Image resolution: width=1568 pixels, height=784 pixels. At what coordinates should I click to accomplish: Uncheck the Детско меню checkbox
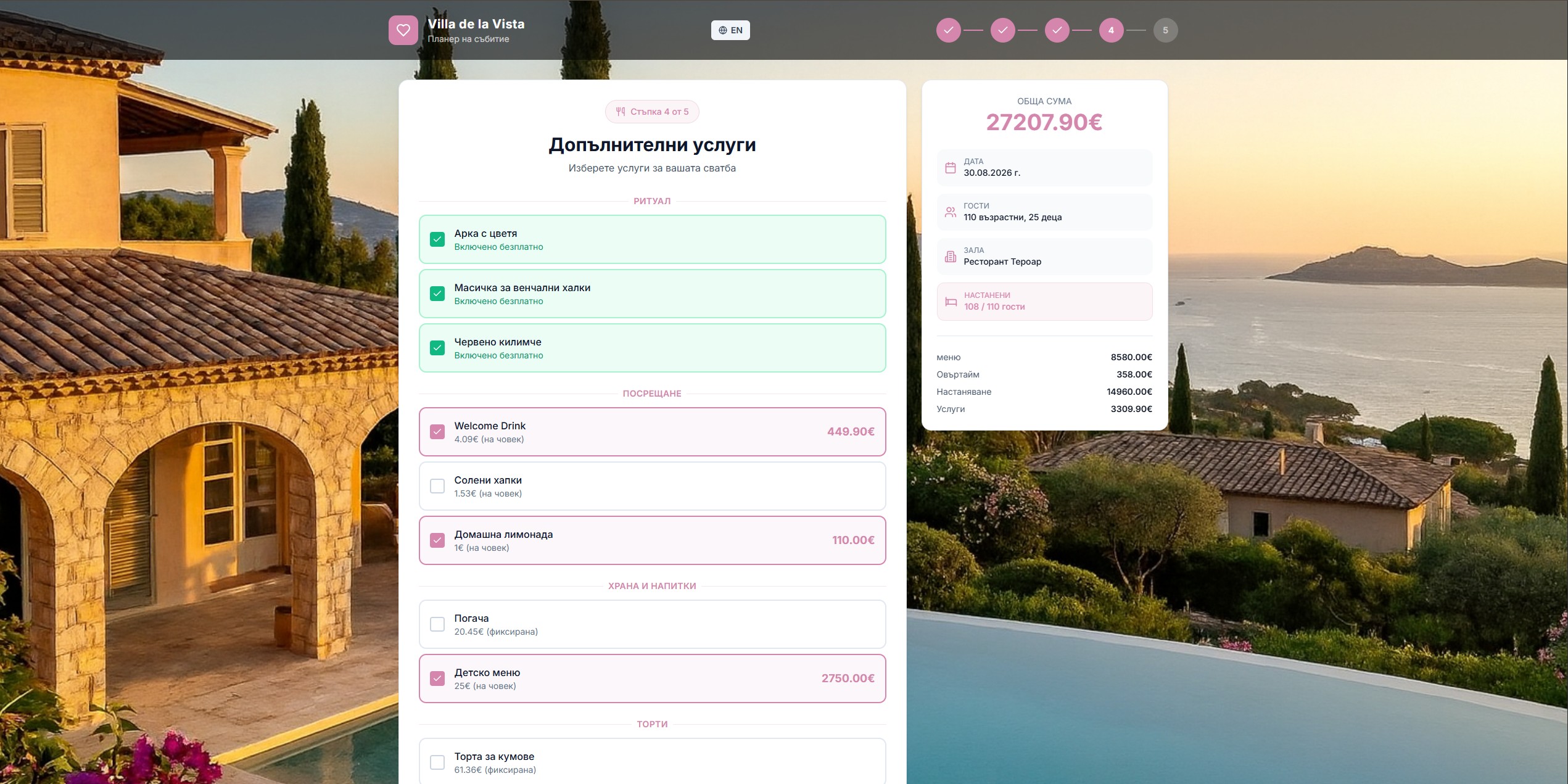pos(437,679)
